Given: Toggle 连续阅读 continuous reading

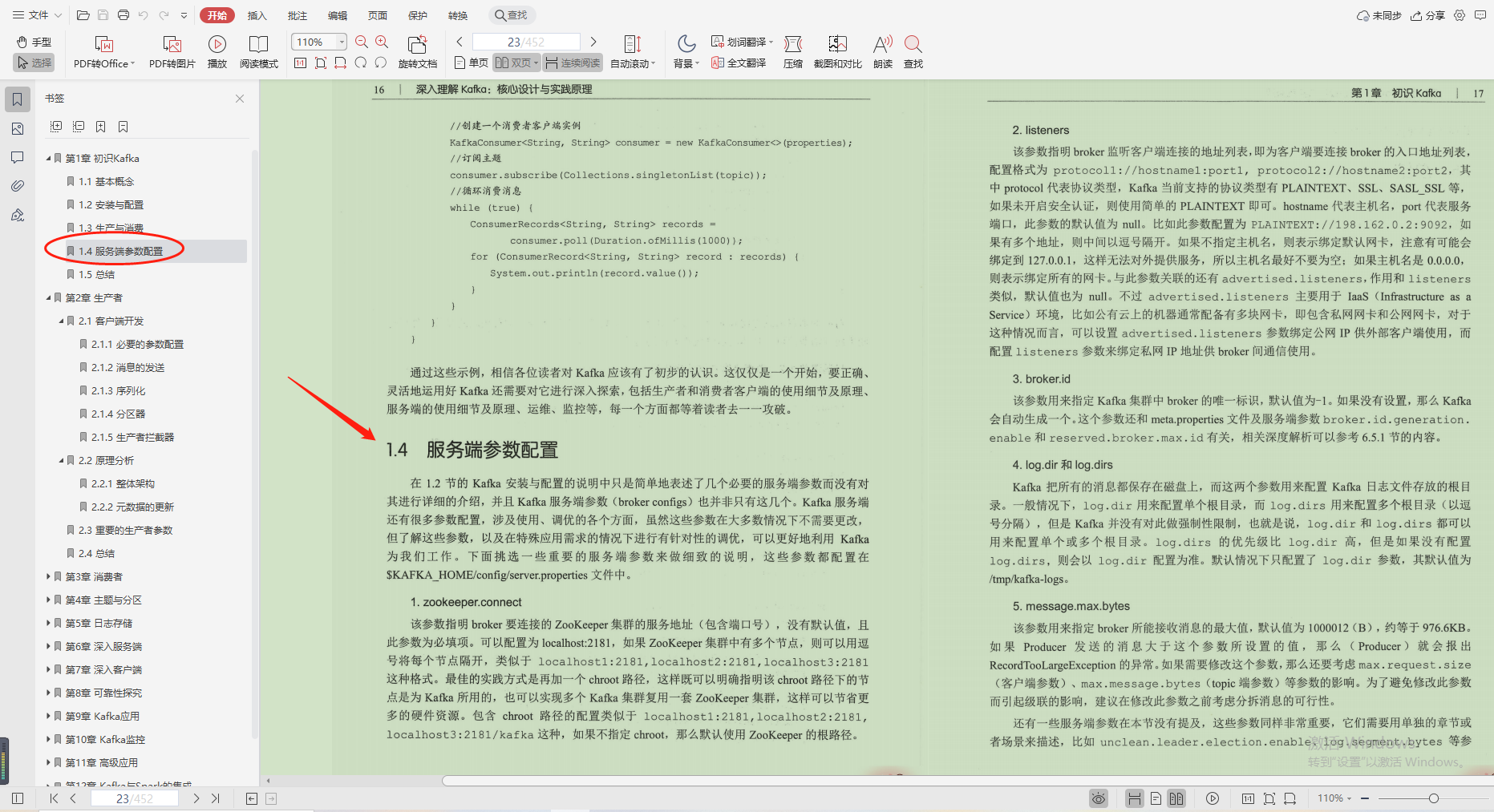Looking at the screenshot, I should point(573,63).
